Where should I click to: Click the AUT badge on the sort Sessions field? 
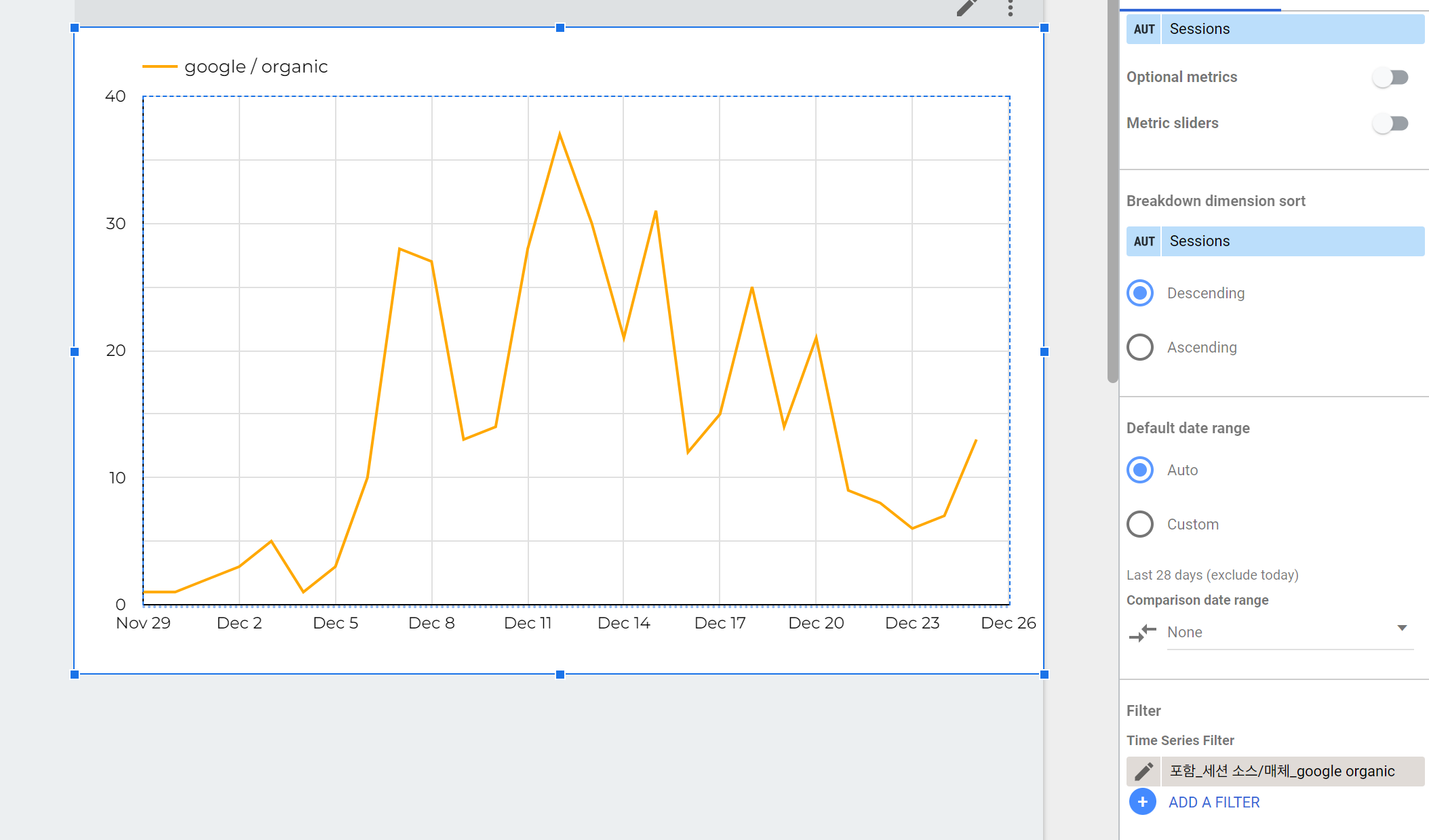pyautogui.click(x=1144, y=241)
